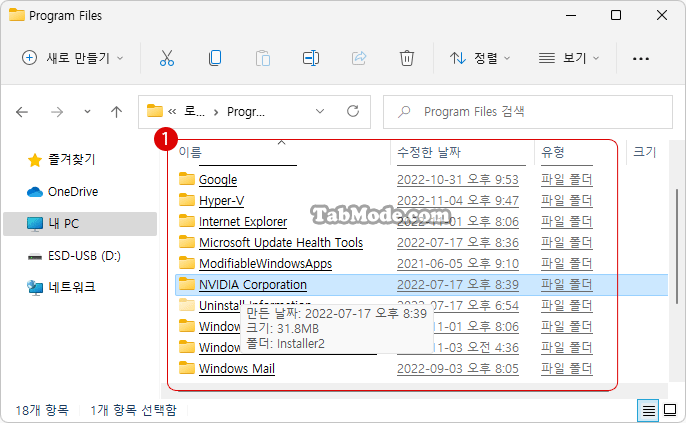
Task: Sort by 이름 column header
Action: [190, 152]
